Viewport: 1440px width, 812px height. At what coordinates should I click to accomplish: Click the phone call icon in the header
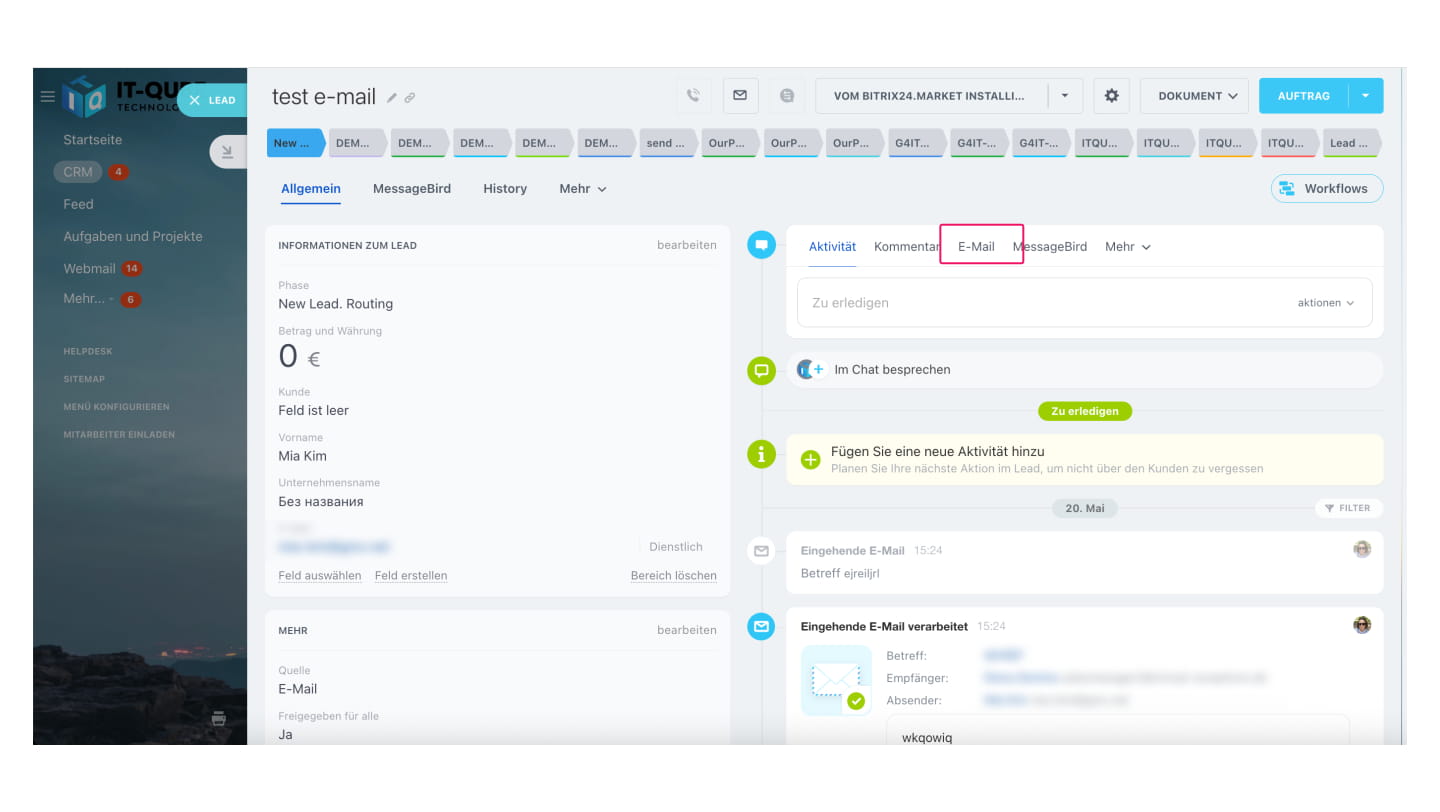[694, 95]
